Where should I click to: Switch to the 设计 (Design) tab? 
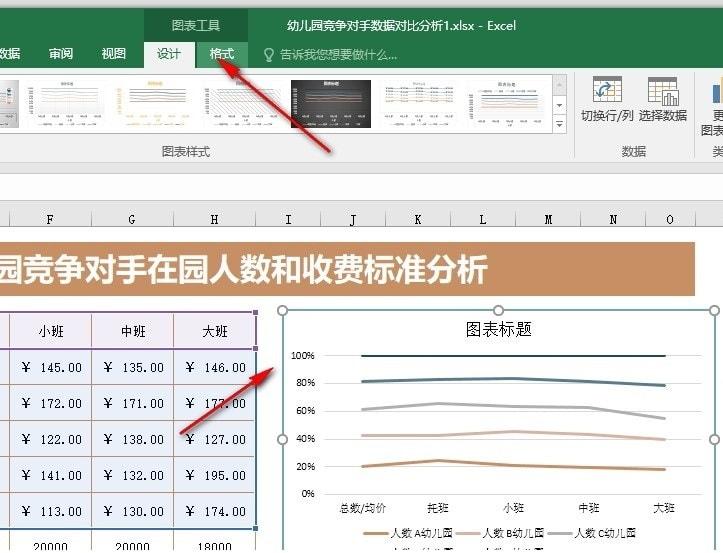coord(169,54)
